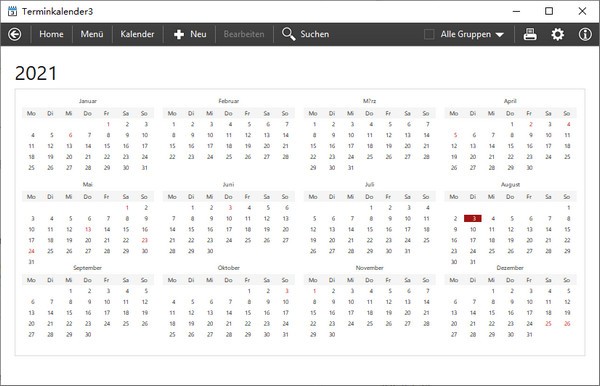Open the Dezember month title
This screenshot has width=600, height=386.
click(x=510, y=268)
